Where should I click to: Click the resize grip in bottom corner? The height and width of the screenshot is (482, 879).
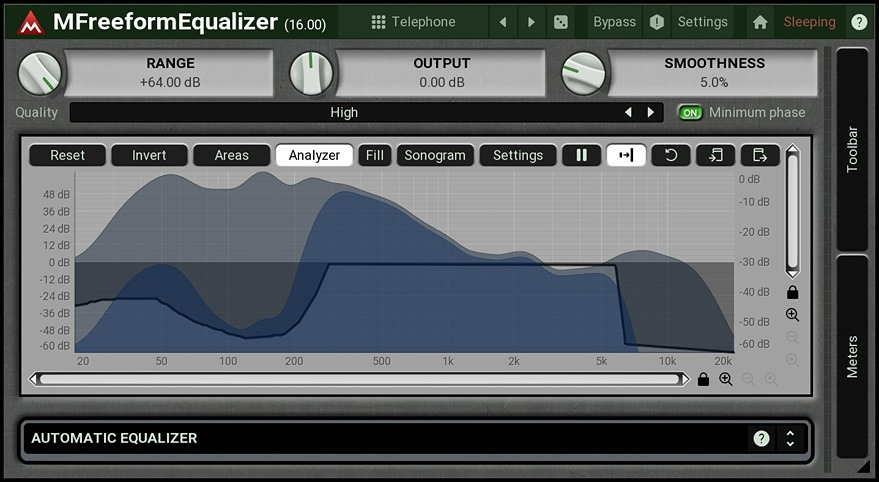[x=863, y=466]
